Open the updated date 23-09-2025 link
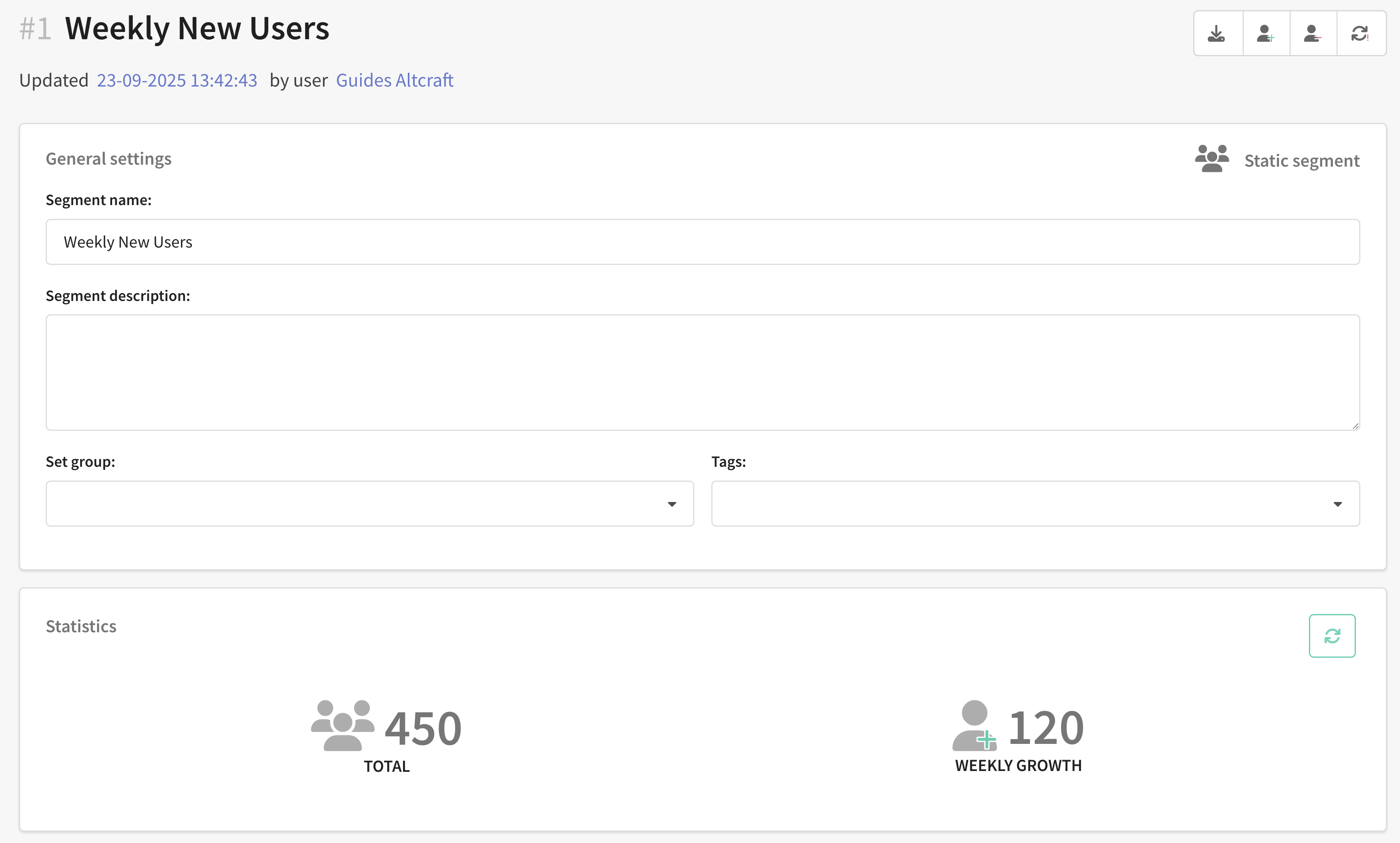The height and width of the screenshot is (843, 1400). [177, 80]
